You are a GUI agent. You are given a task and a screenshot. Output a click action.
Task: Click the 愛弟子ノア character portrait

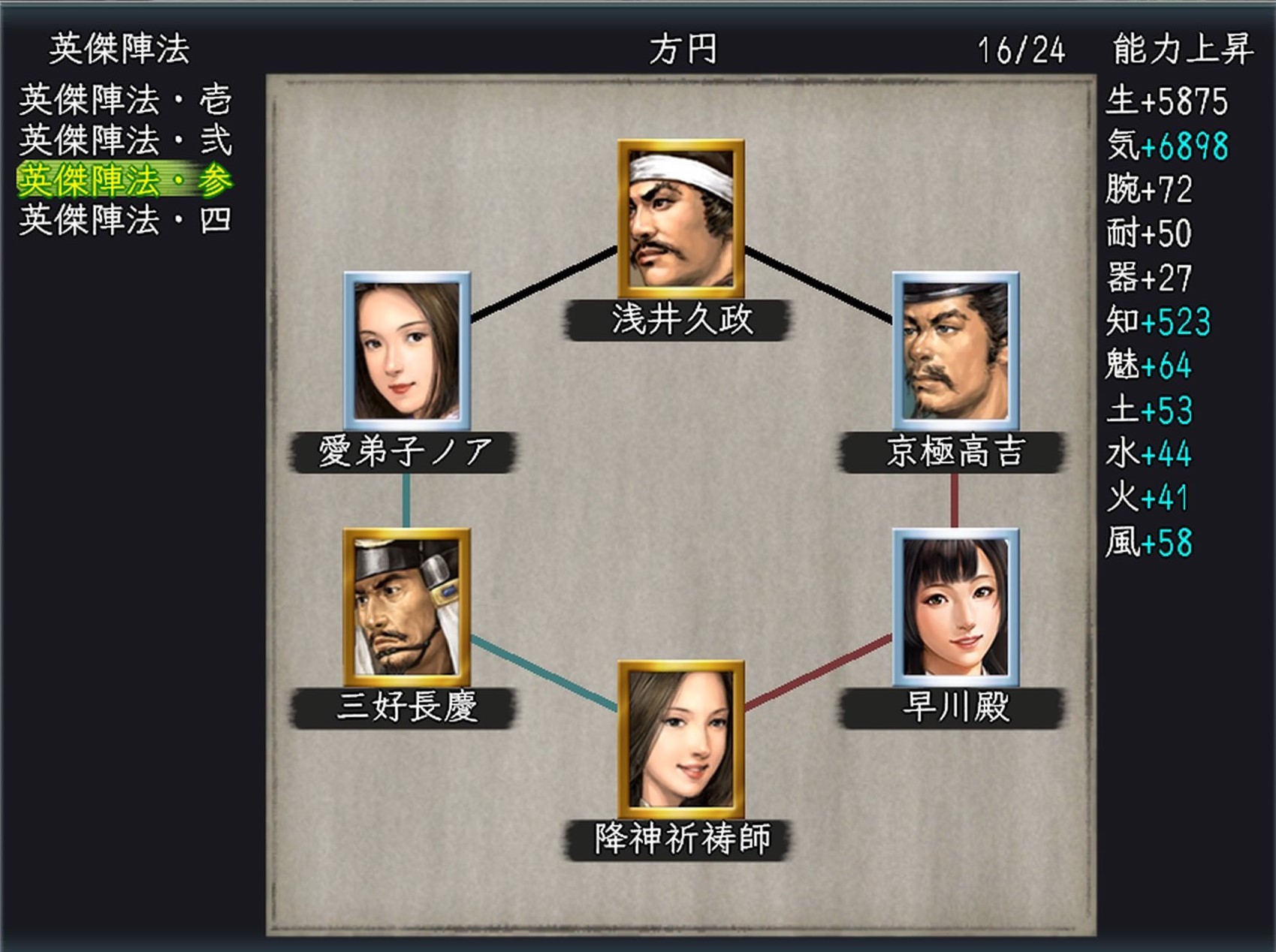[x=407, y=351]
